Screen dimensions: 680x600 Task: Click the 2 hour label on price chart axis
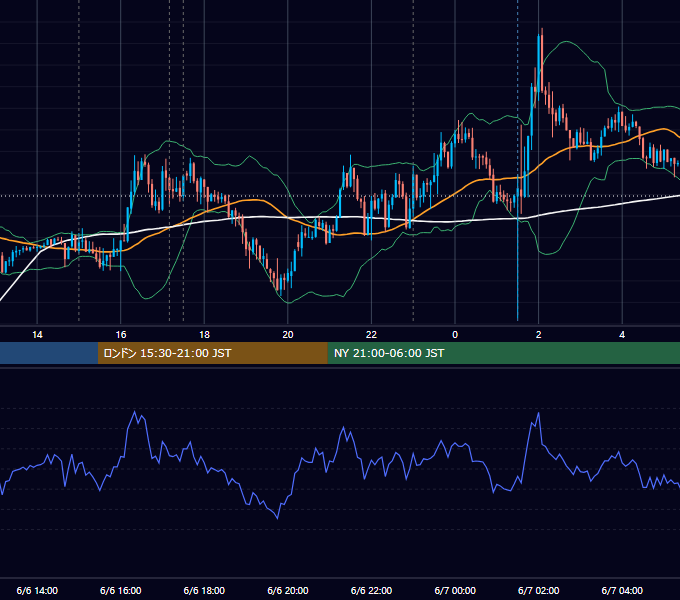pos(539,335)
